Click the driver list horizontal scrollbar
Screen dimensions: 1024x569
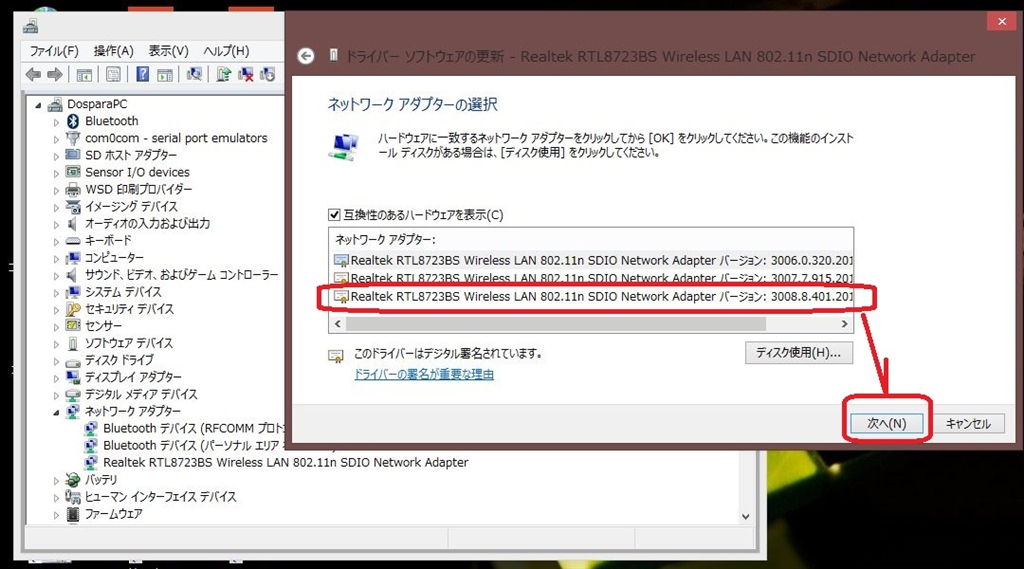click(591, 324)
